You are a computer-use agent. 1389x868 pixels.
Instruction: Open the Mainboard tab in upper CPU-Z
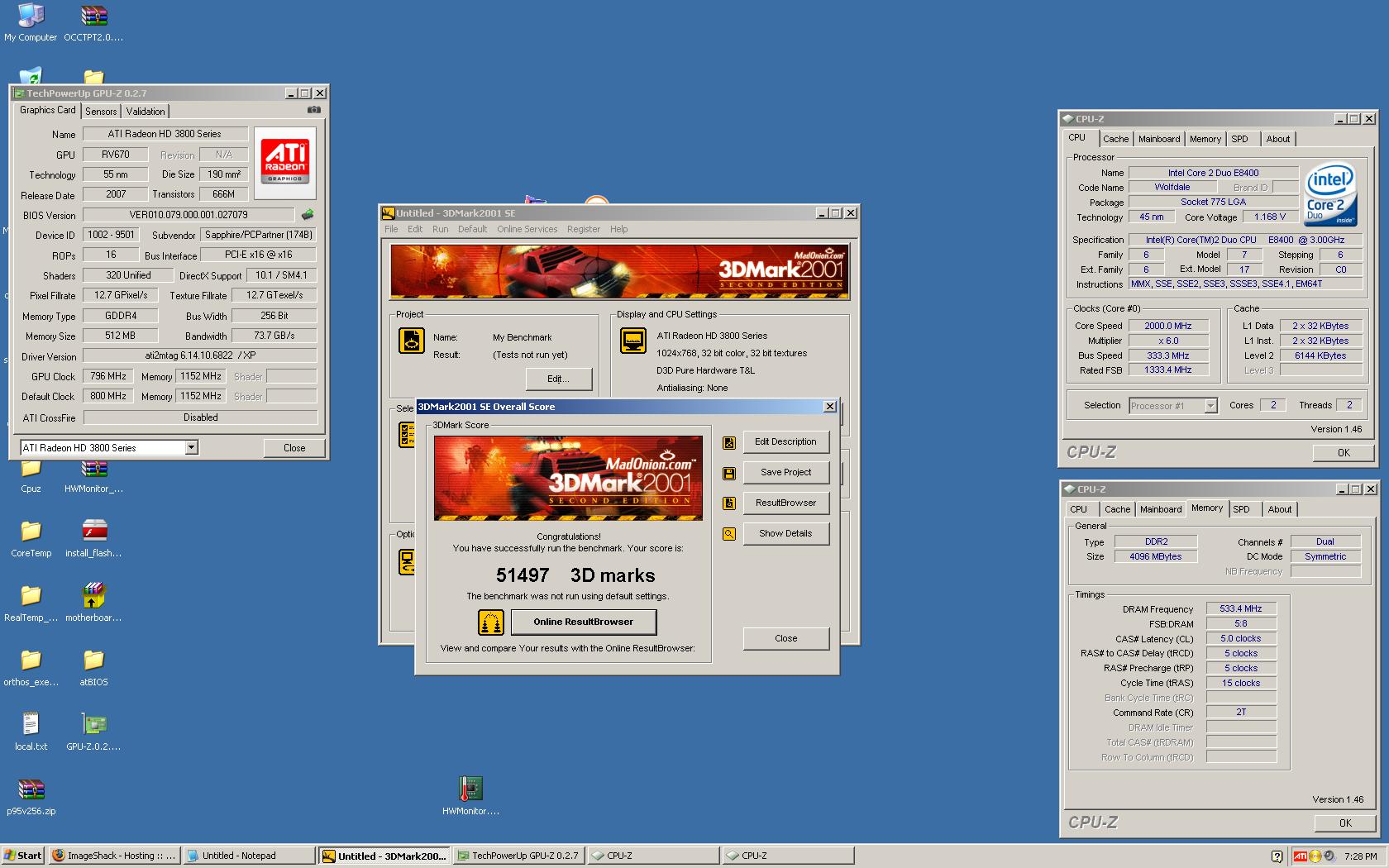[x=1159, y=139]
